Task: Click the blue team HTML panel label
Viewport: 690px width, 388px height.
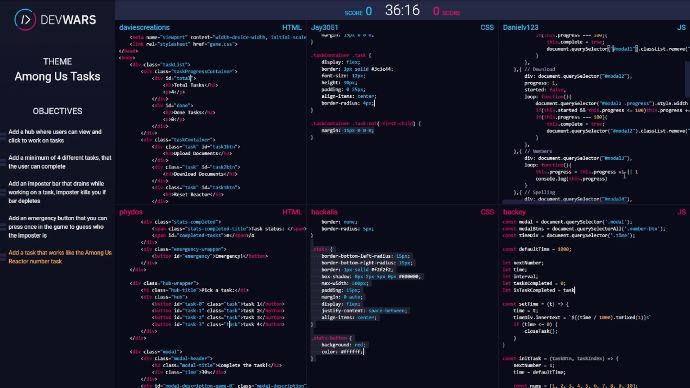Action: pos(292,27)
